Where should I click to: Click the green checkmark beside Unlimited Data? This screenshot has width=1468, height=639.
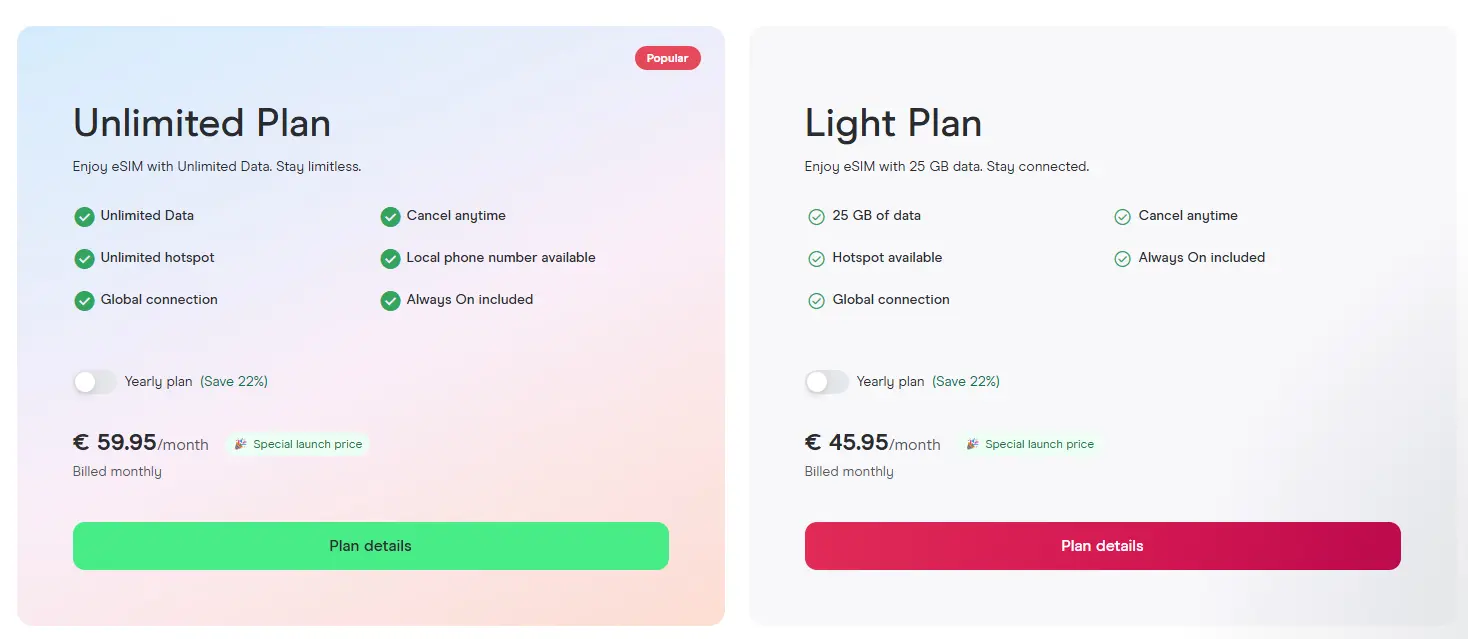tap(84, 216)
